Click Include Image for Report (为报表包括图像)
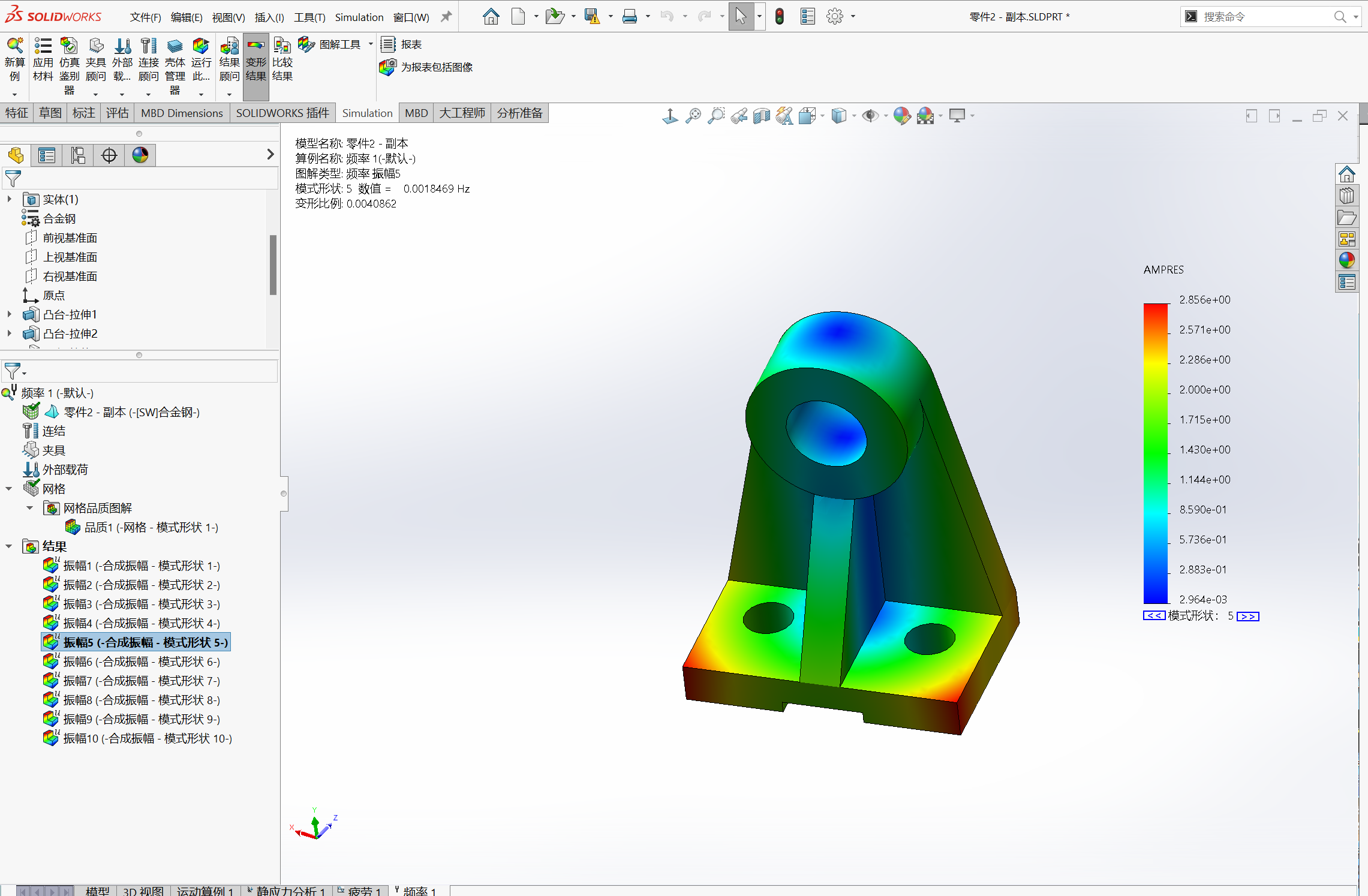 [x=426, y=67]
